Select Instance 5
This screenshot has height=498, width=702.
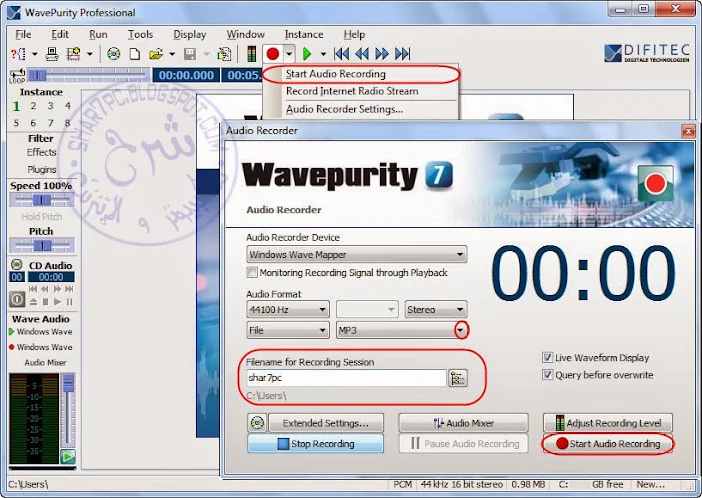coord(16,123)
